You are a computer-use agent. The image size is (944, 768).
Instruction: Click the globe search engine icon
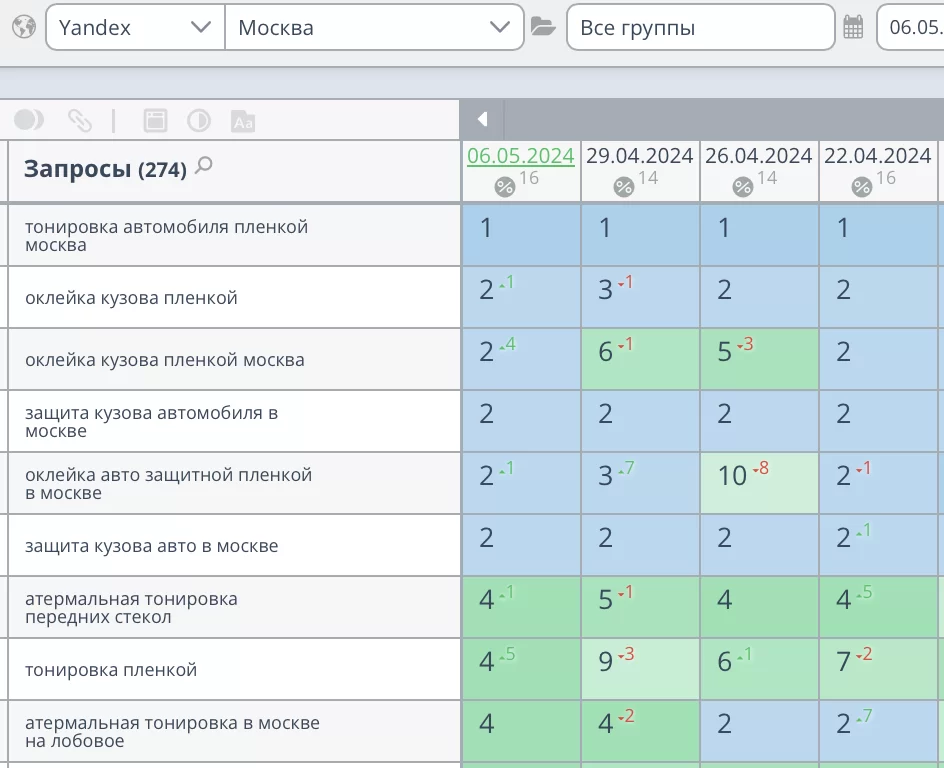(24, 27)
